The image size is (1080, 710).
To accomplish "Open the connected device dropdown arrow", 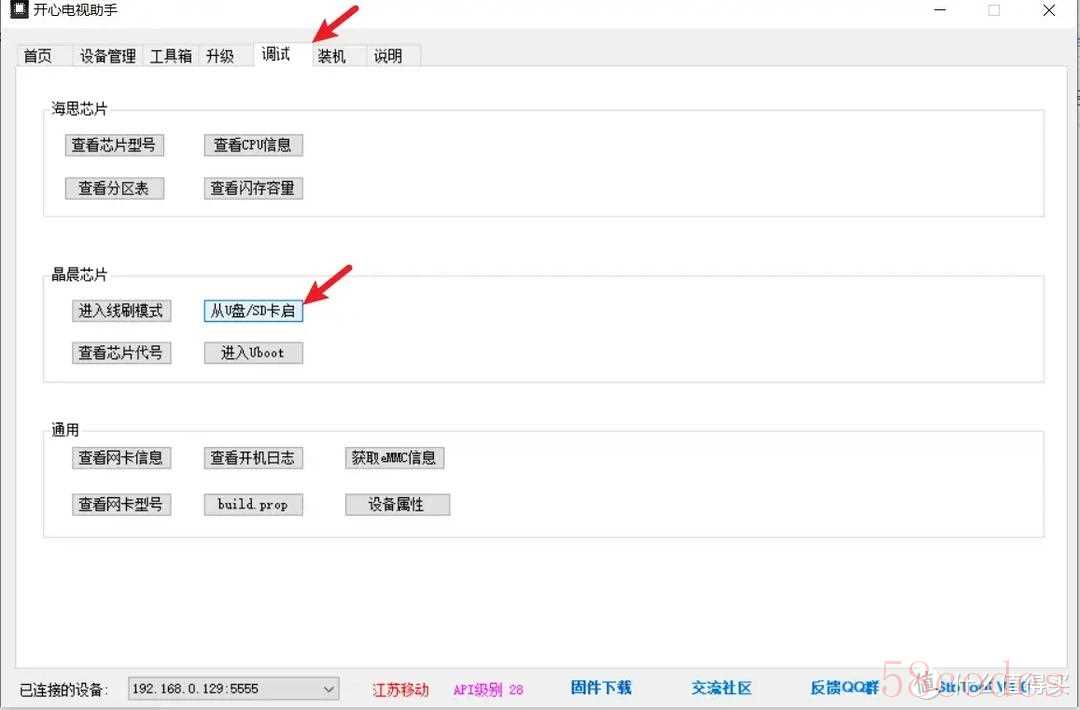I will (329, 689).
